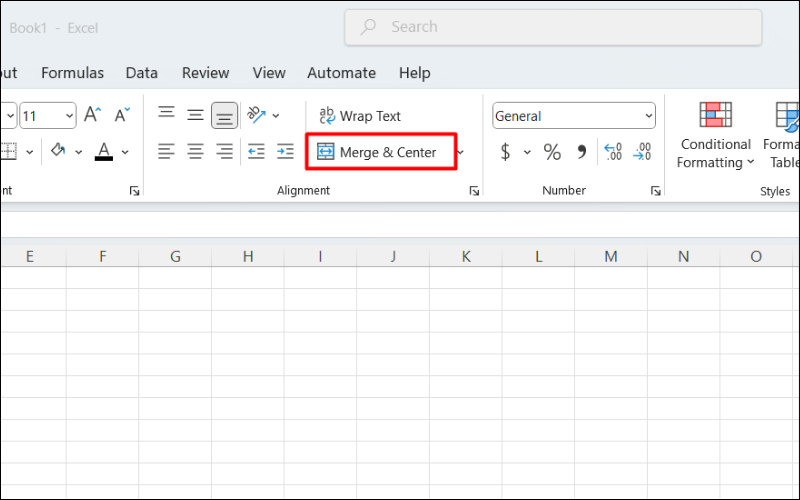Click the Merge & Center button
The height and width of the screenshot is (500, 800).
[x=377, y=152]
